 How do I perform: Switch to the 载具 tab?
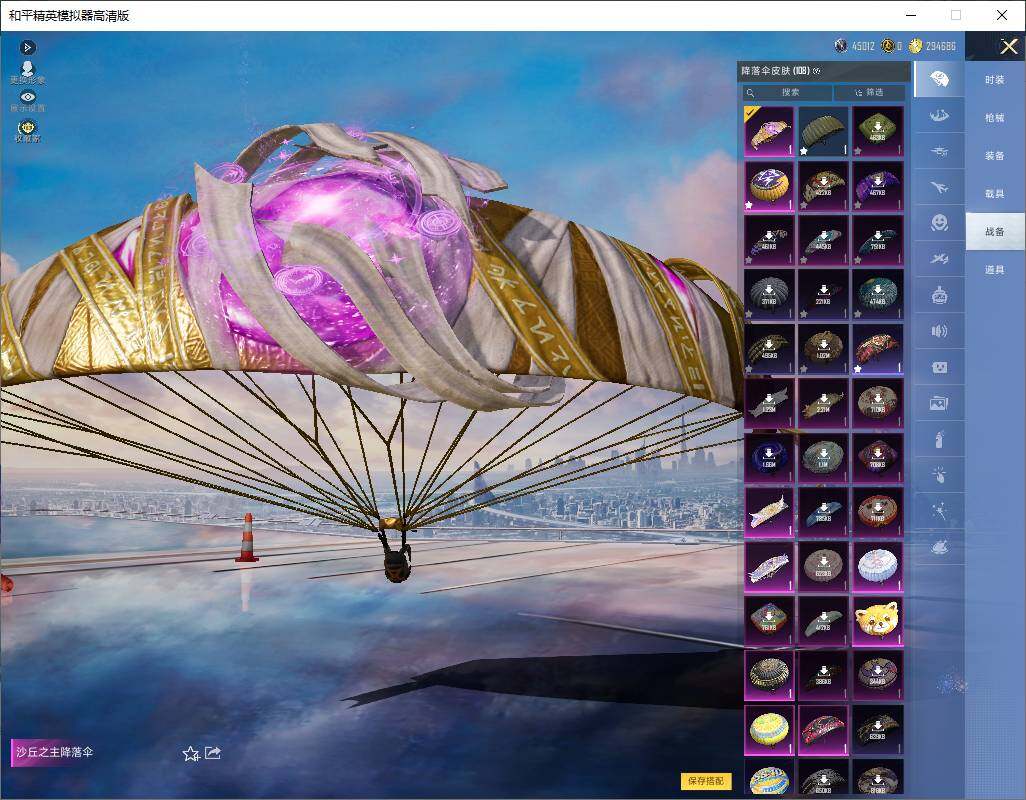tap(995, 194)
